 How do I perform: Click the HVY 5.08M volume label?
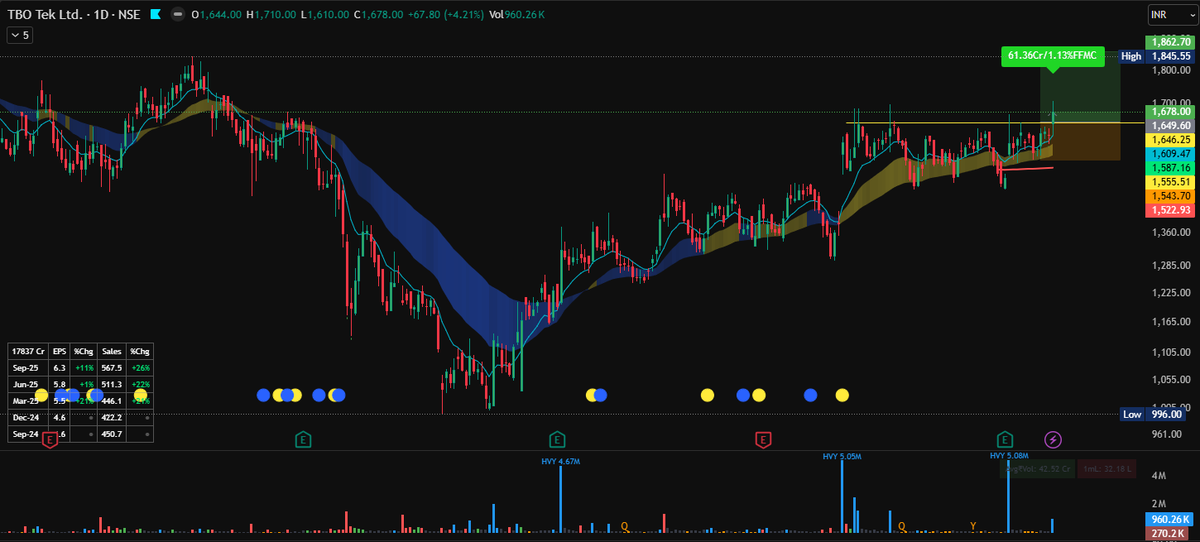click(1009, 456)
